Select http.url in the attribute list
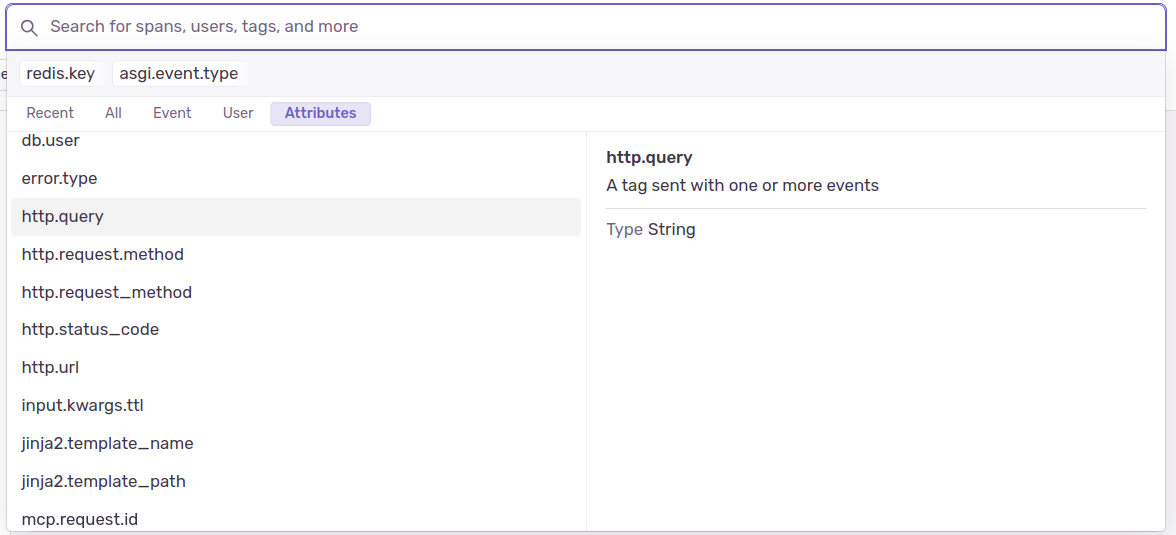1176x535 pixels. click(x=50, y=367)
